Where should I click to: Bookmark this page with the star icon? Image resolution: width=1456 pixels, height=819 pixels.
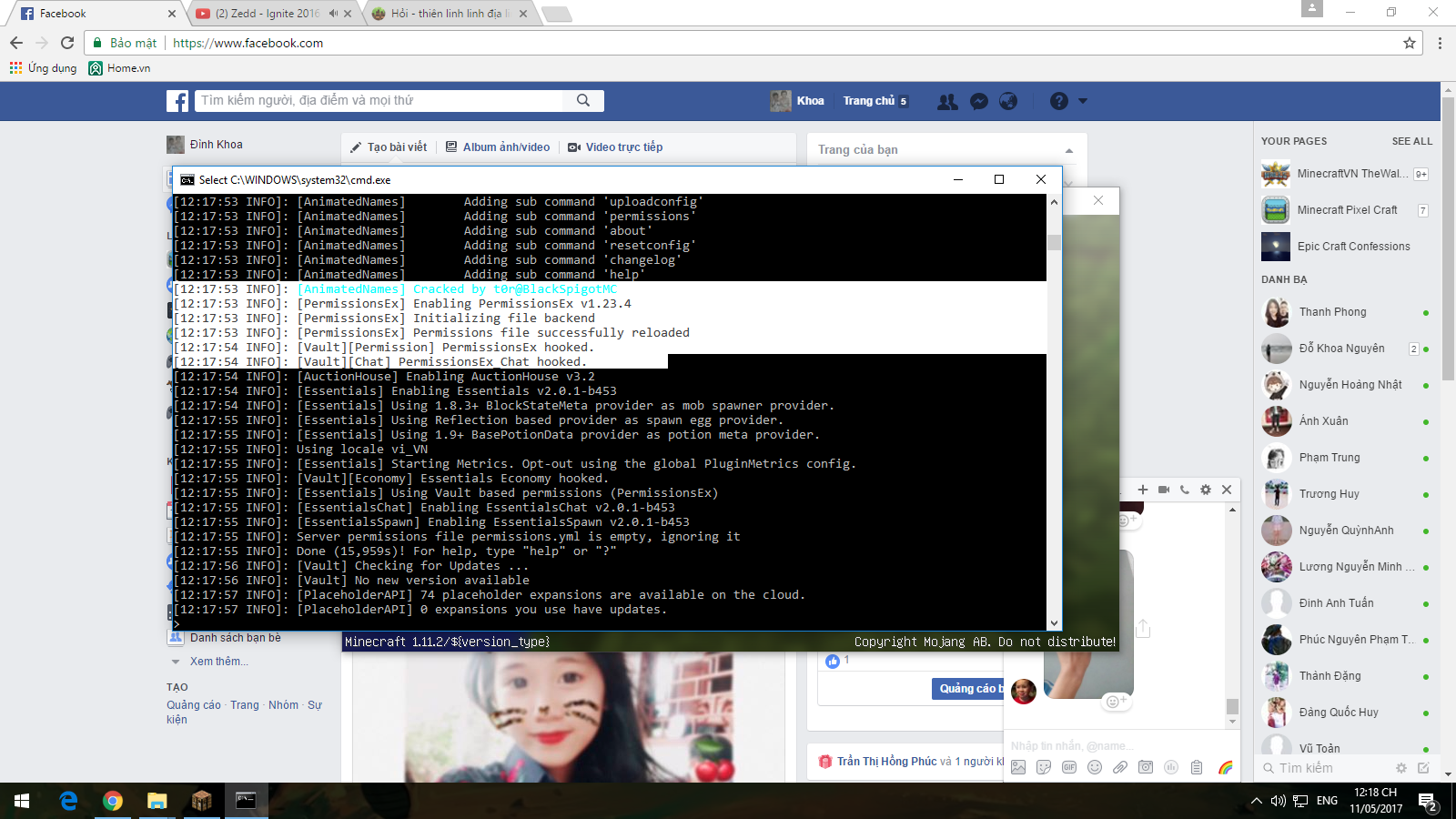click(1410, 43)
